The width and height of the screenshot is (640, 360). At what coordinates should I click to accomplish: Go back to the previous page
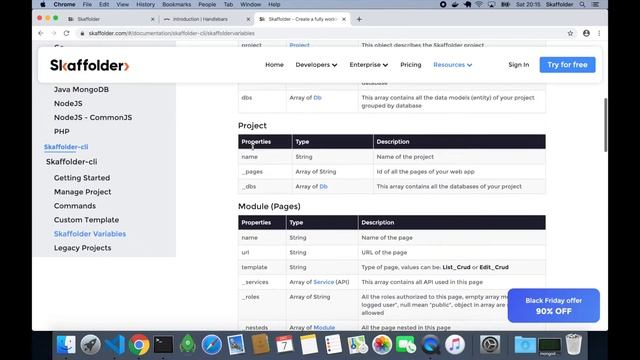point(41,33)
